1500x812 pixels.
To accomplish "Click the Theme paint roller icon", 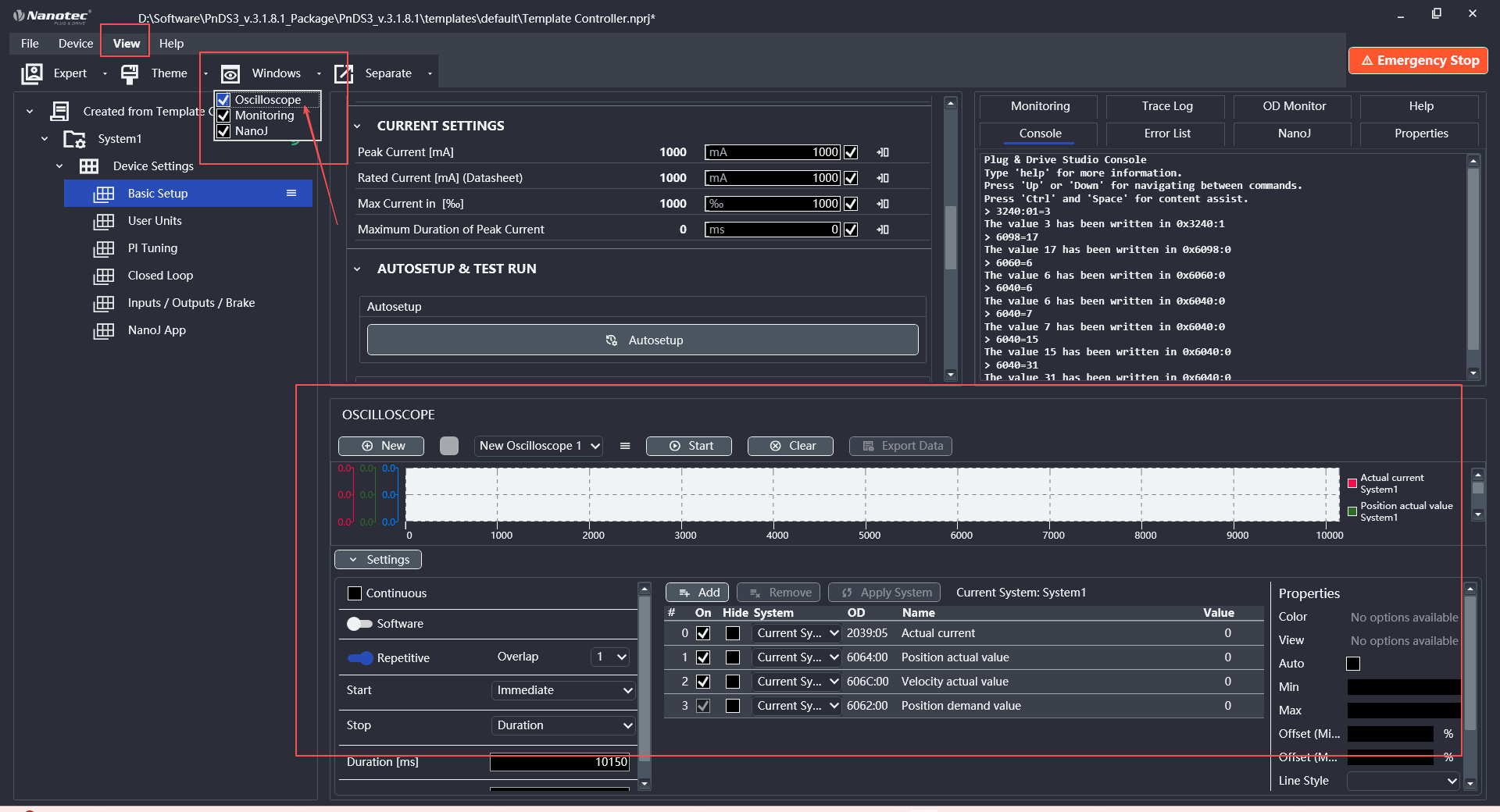I will click(x=130, y=73).
